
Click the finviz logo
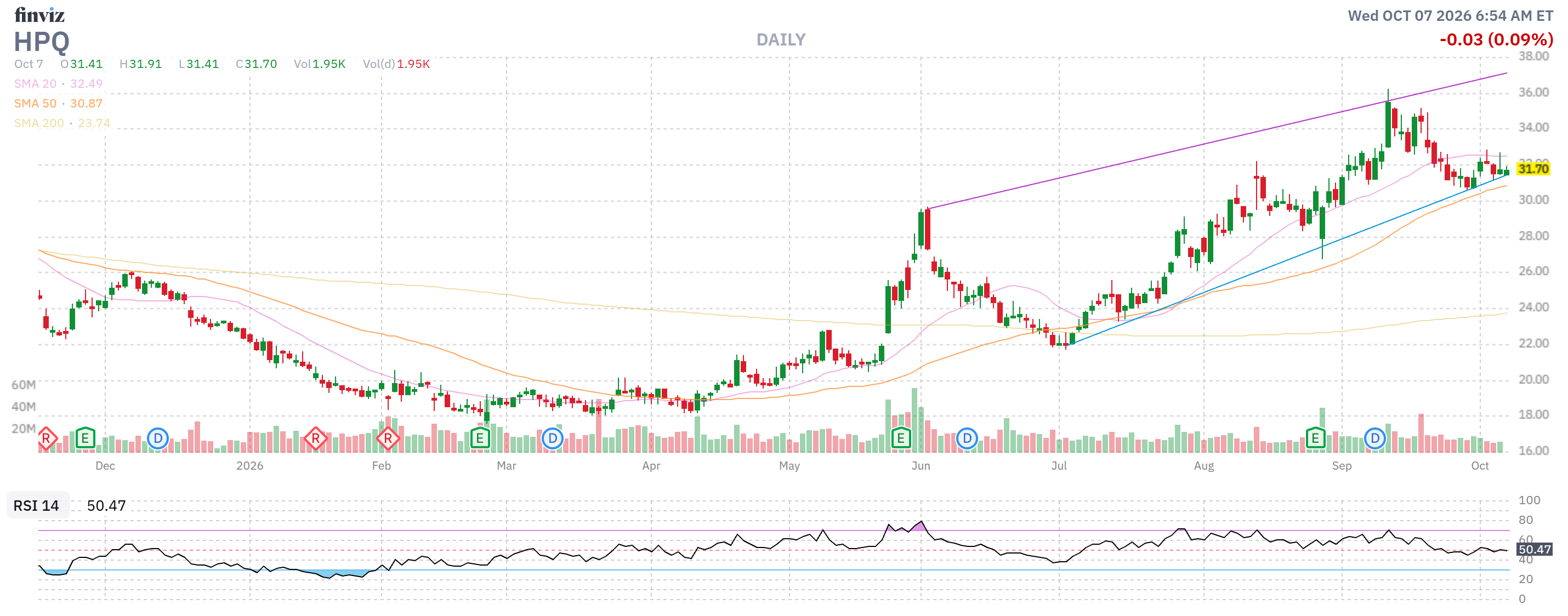(x=39, y=15)
